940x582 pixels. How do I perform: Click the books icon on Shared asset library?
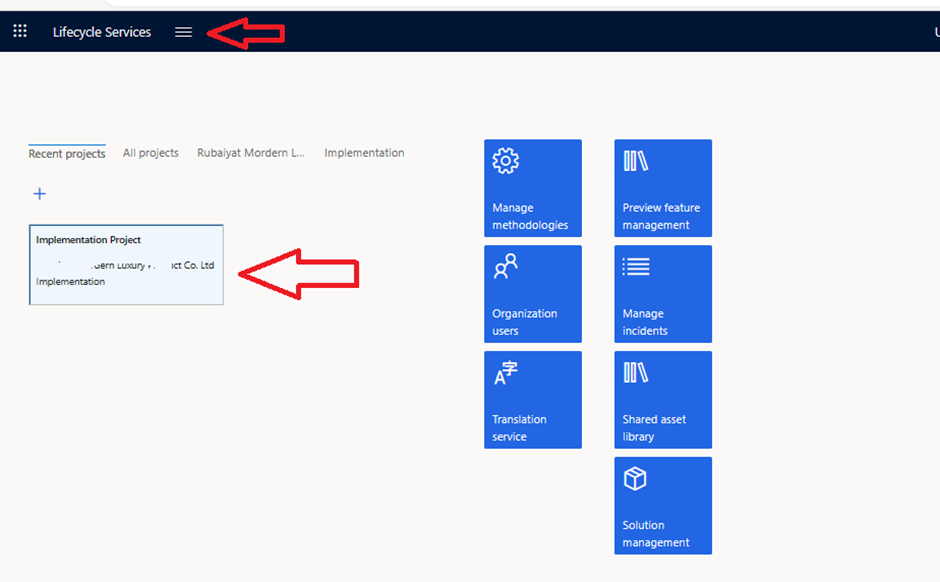(635, 372)
